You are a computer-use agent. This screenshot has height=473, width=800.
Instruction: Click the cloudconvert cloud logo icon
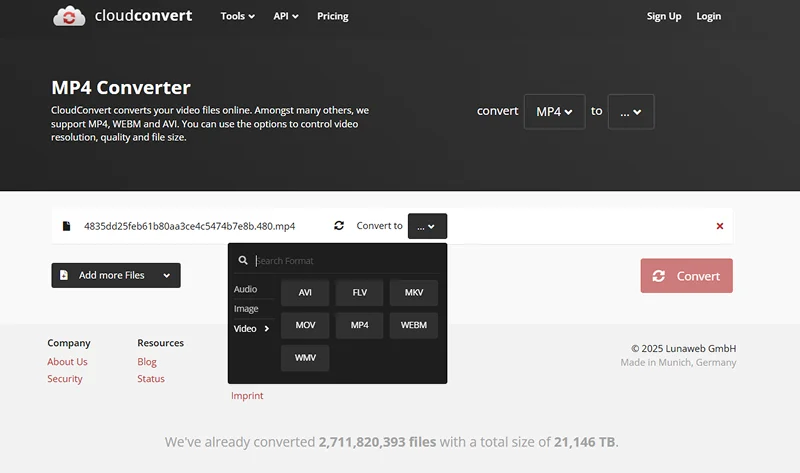(69, 16)
